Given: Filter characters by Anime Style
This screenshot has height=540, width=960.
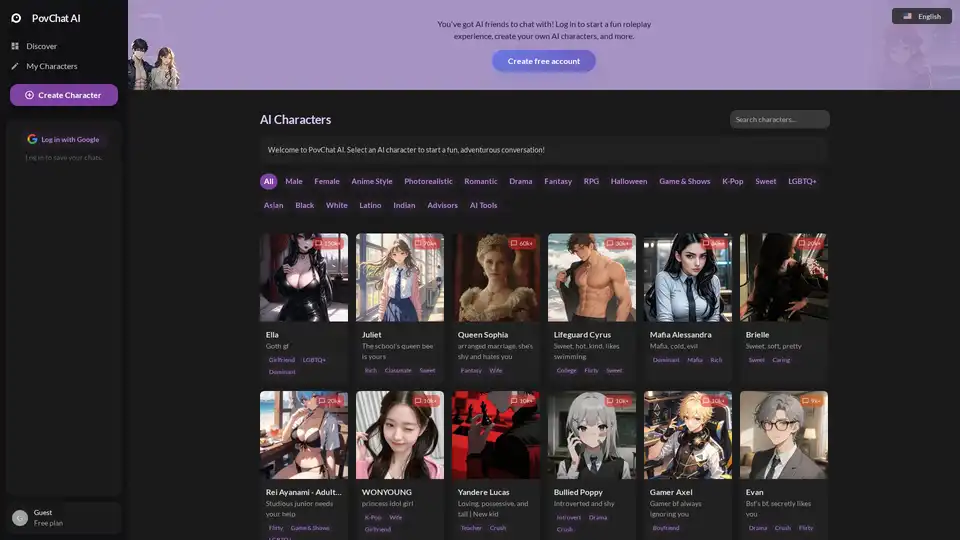Looking at the screenshot, I should click(x=371, y=181).
